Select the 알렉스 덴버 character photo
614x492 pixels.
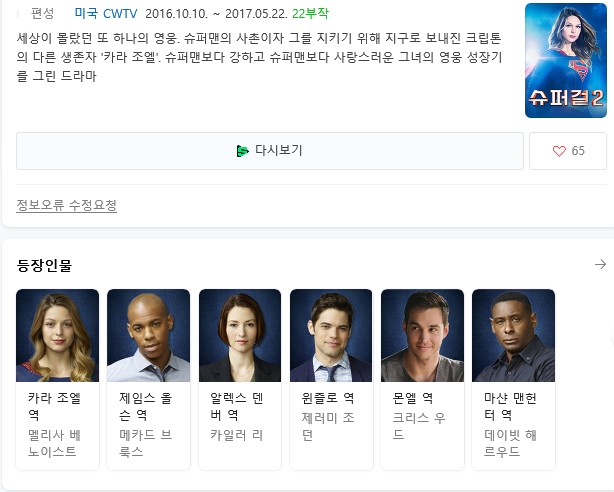click(240, 335)
